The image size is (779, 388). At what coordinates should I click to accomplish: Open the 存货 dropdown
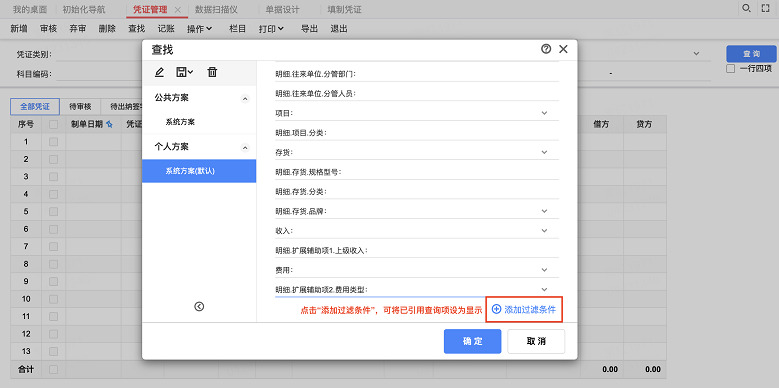pos(544,152)
